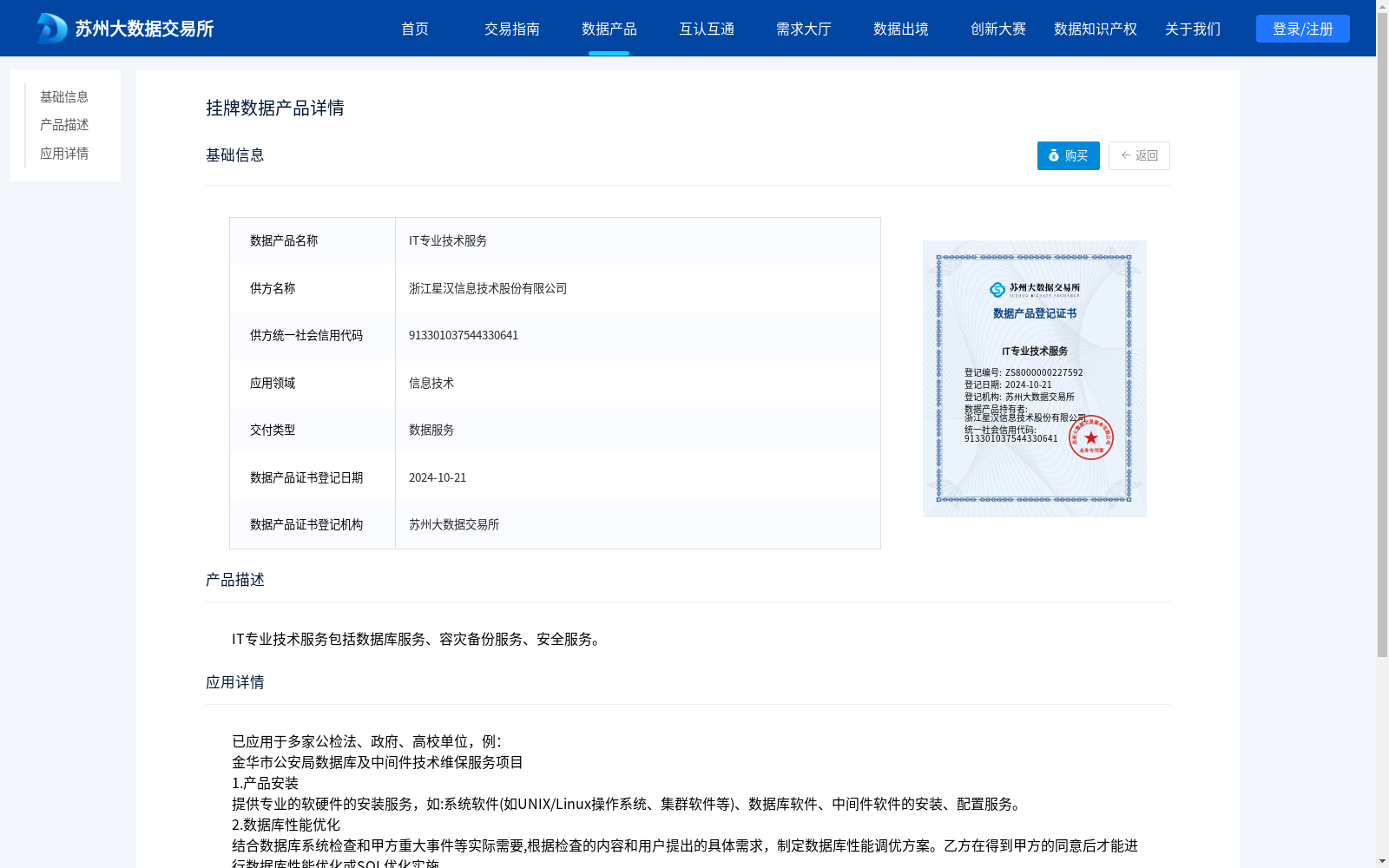This screenshot has height=868, width=1389.
Task: Click the 苏州大数据交易所 title text in the header
Action: click(144, 29)
